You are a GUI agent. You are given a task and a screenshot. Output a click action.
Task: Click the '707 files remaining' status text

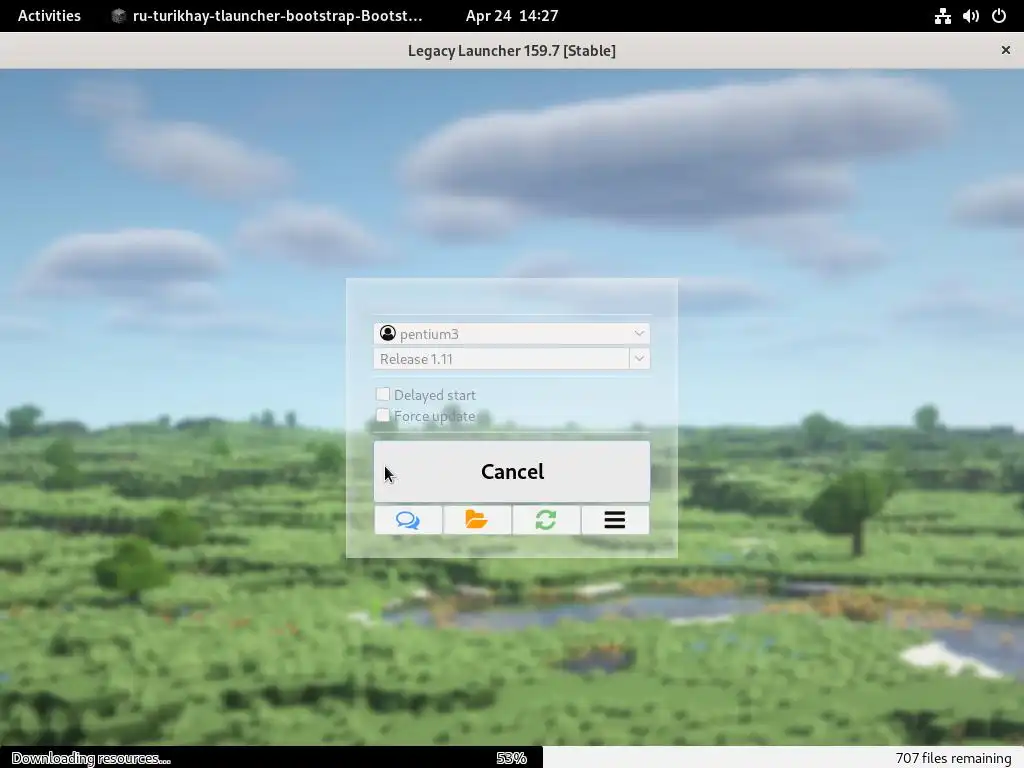[953, 758]
